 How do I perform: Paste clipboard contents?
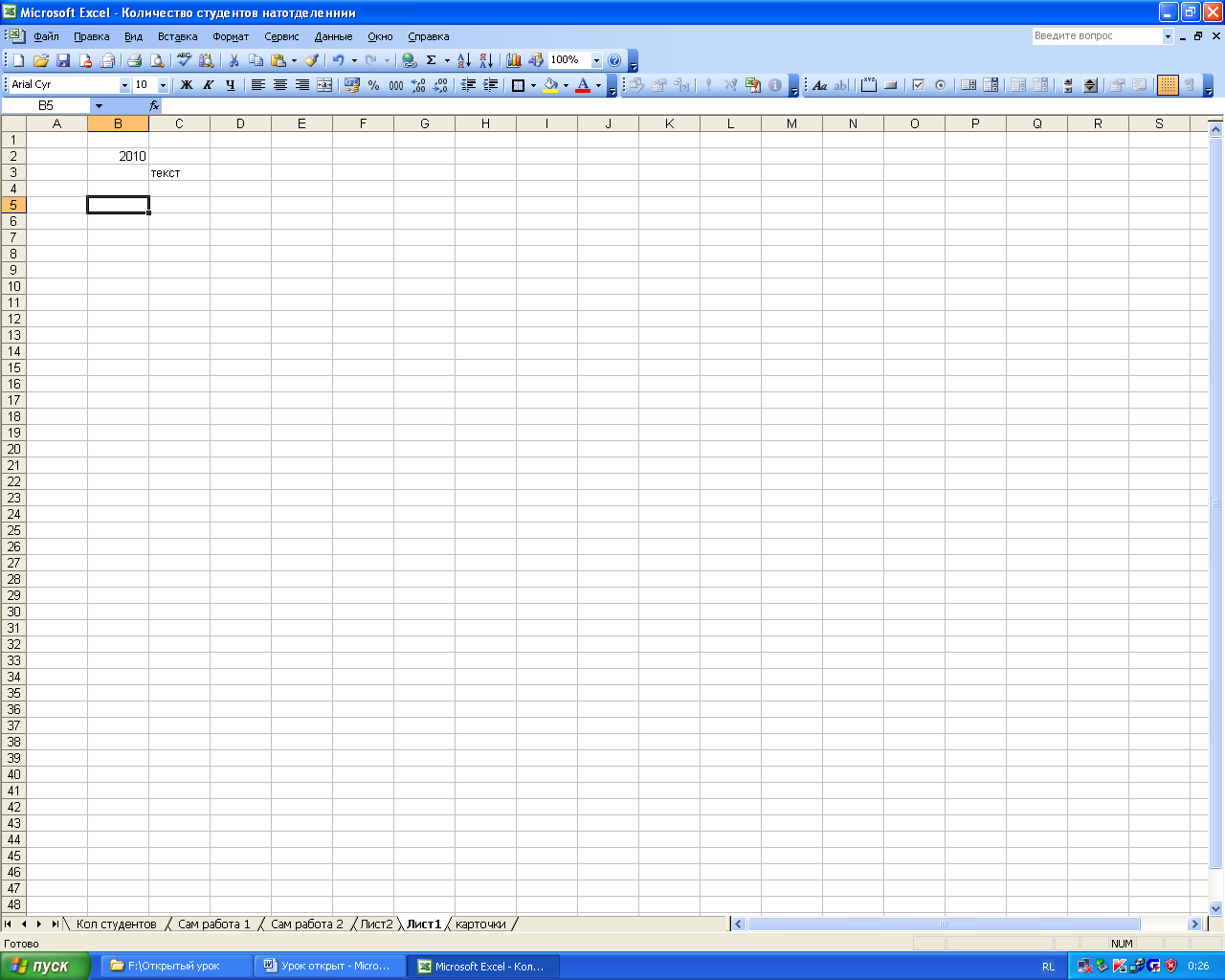[278, 60]
